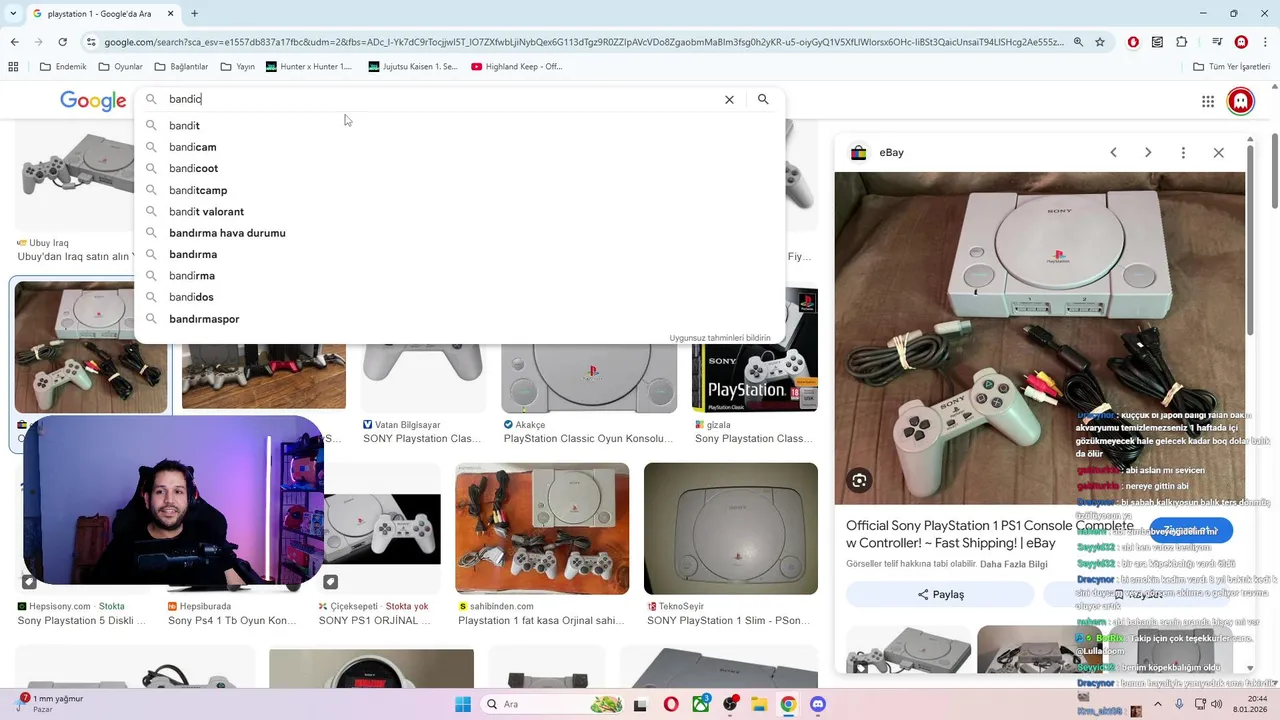Open the weather widget on taskbar

click(x=51, y=703)
